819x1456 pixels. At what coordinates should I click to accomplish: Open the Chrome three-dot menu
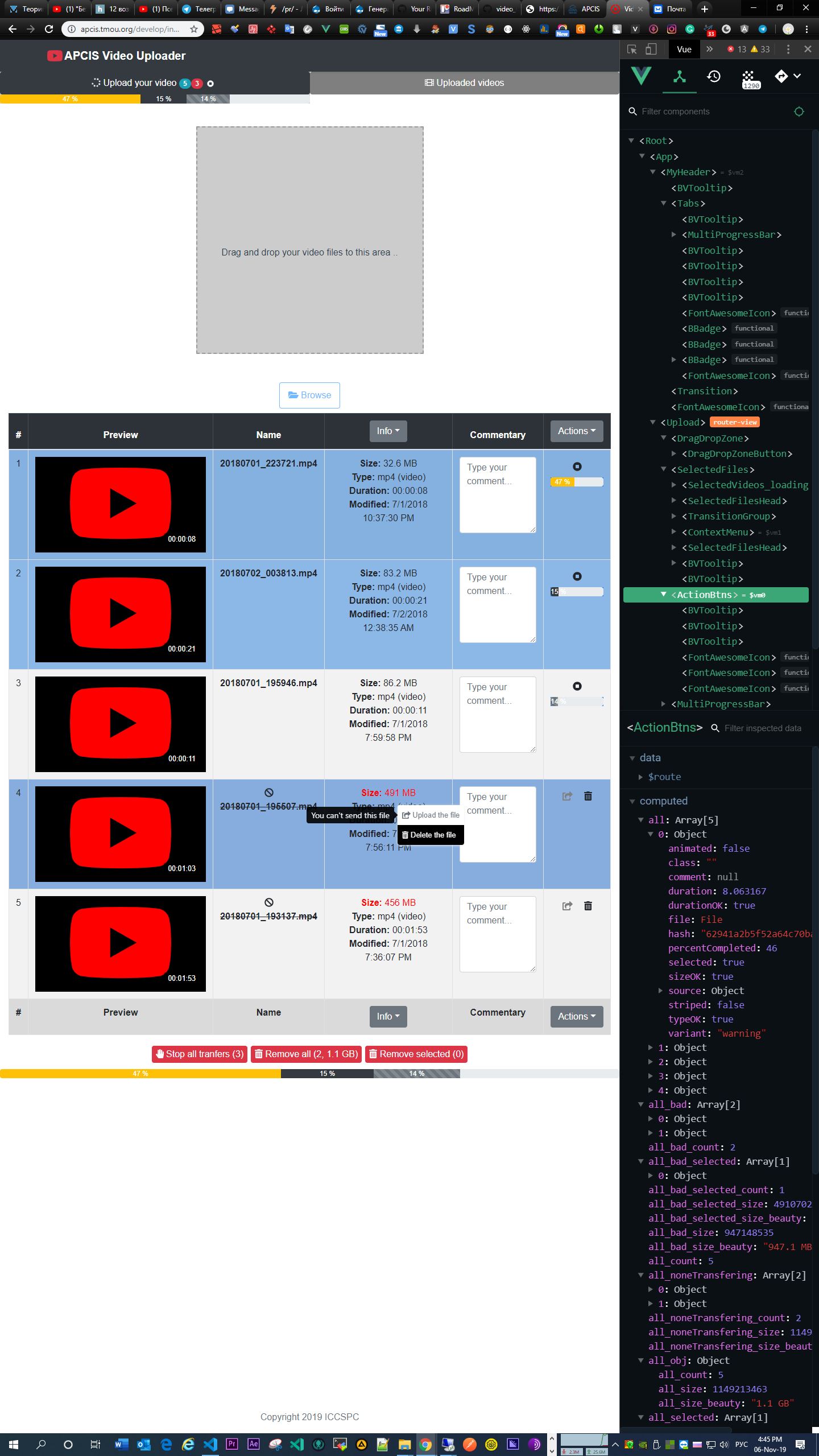click(806, 29)
